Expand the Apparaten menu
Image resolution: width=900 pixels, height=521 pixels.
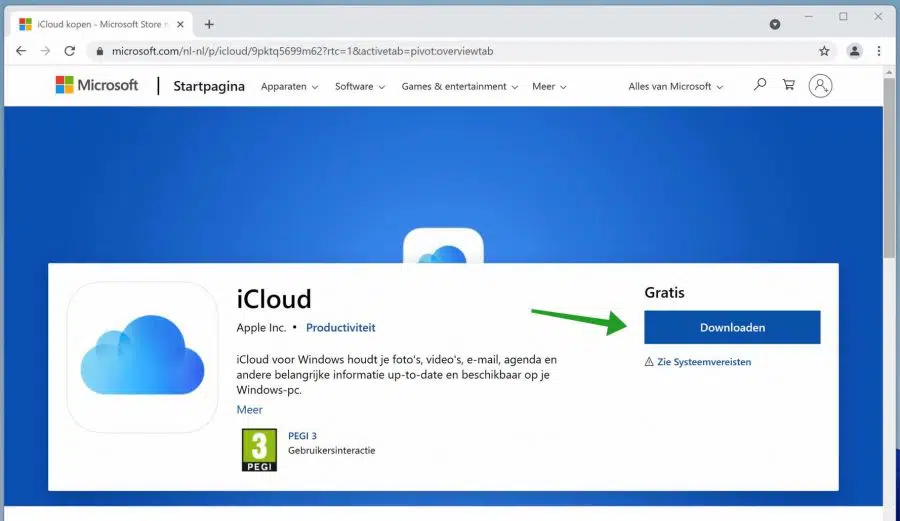(x=289, y=87)
